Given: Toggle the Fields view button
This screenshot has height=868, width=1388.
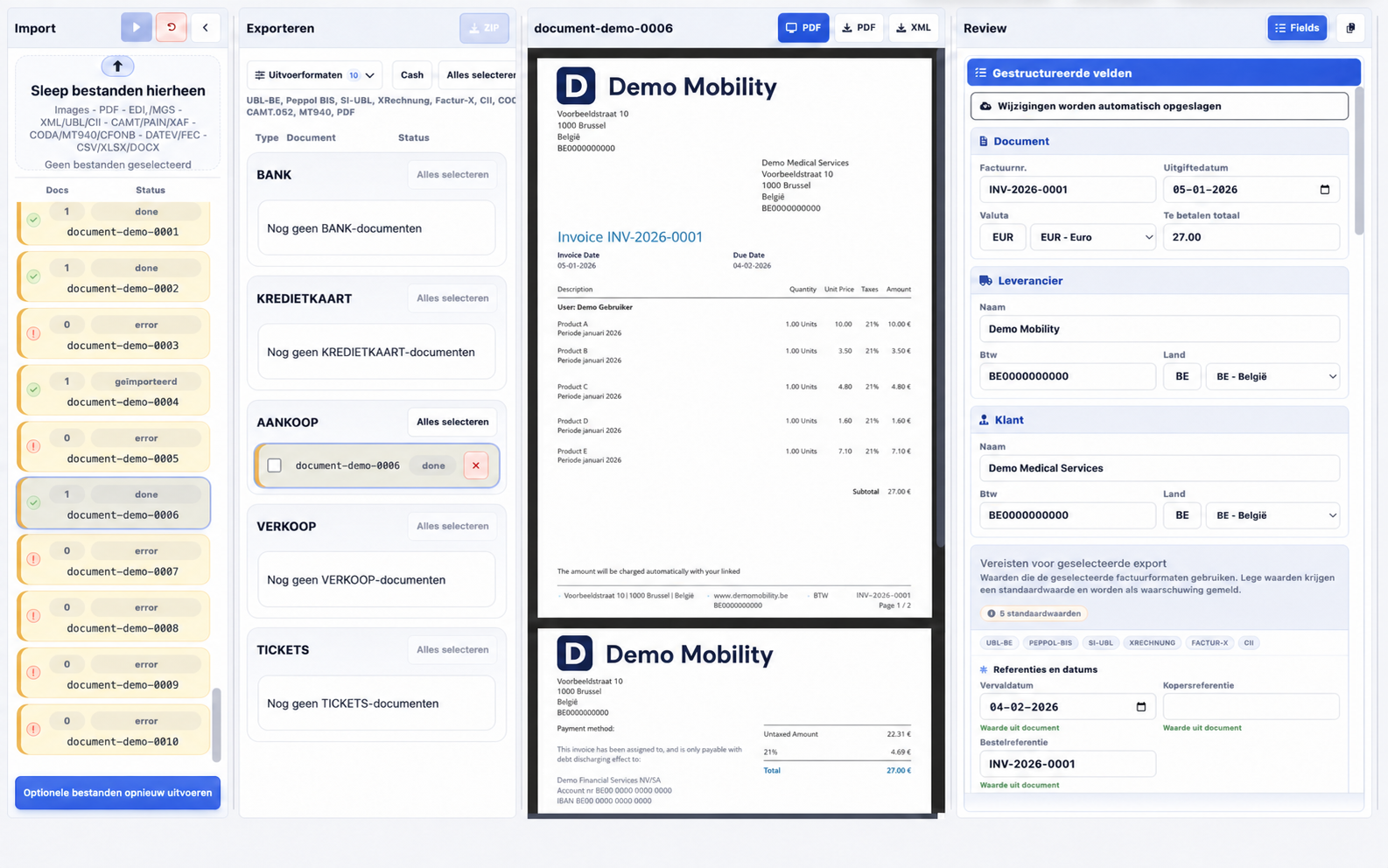Looking at the screenshot, I should coord(1297,28).
